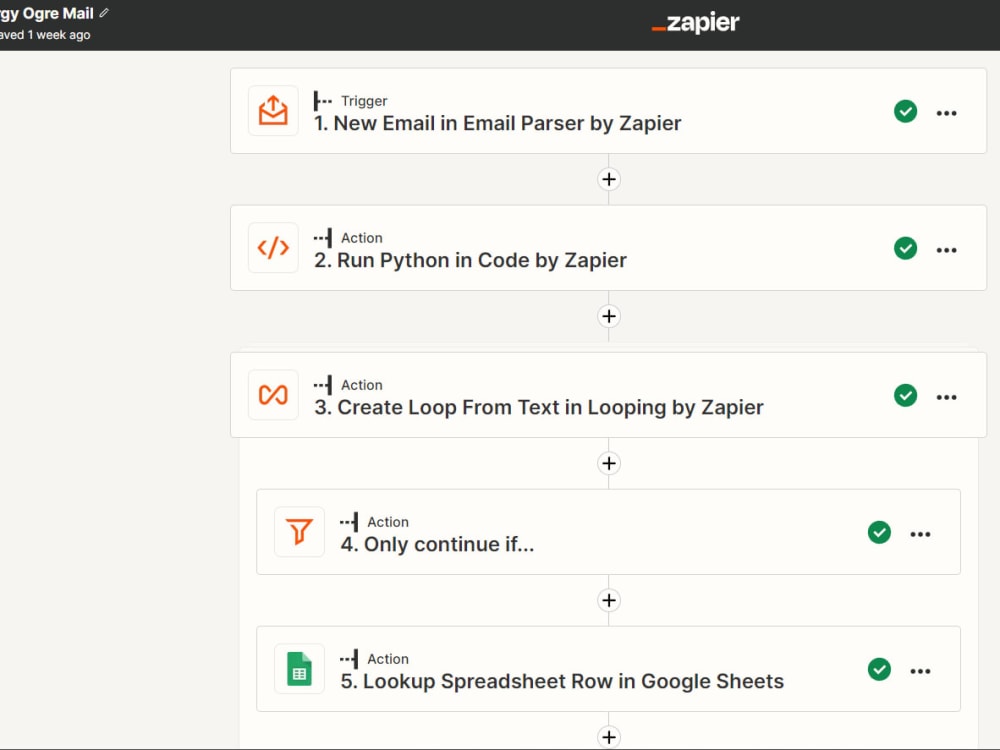
Task: Click the green checkmark status on step 1
Action: tap(905, 111)
